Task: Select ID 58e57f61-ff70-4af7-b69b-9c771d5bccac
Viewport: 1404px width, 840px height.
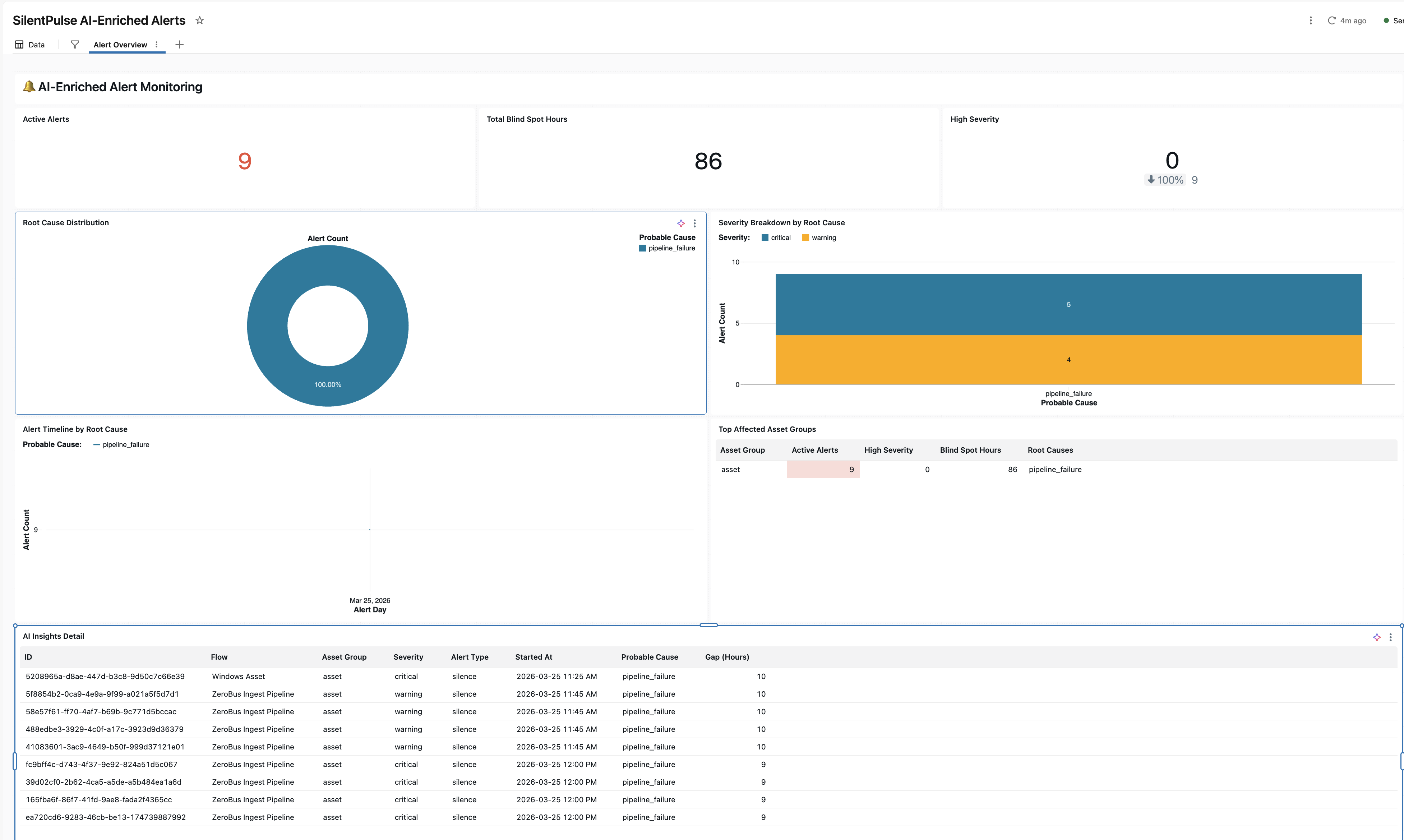Action: [101, 711]
